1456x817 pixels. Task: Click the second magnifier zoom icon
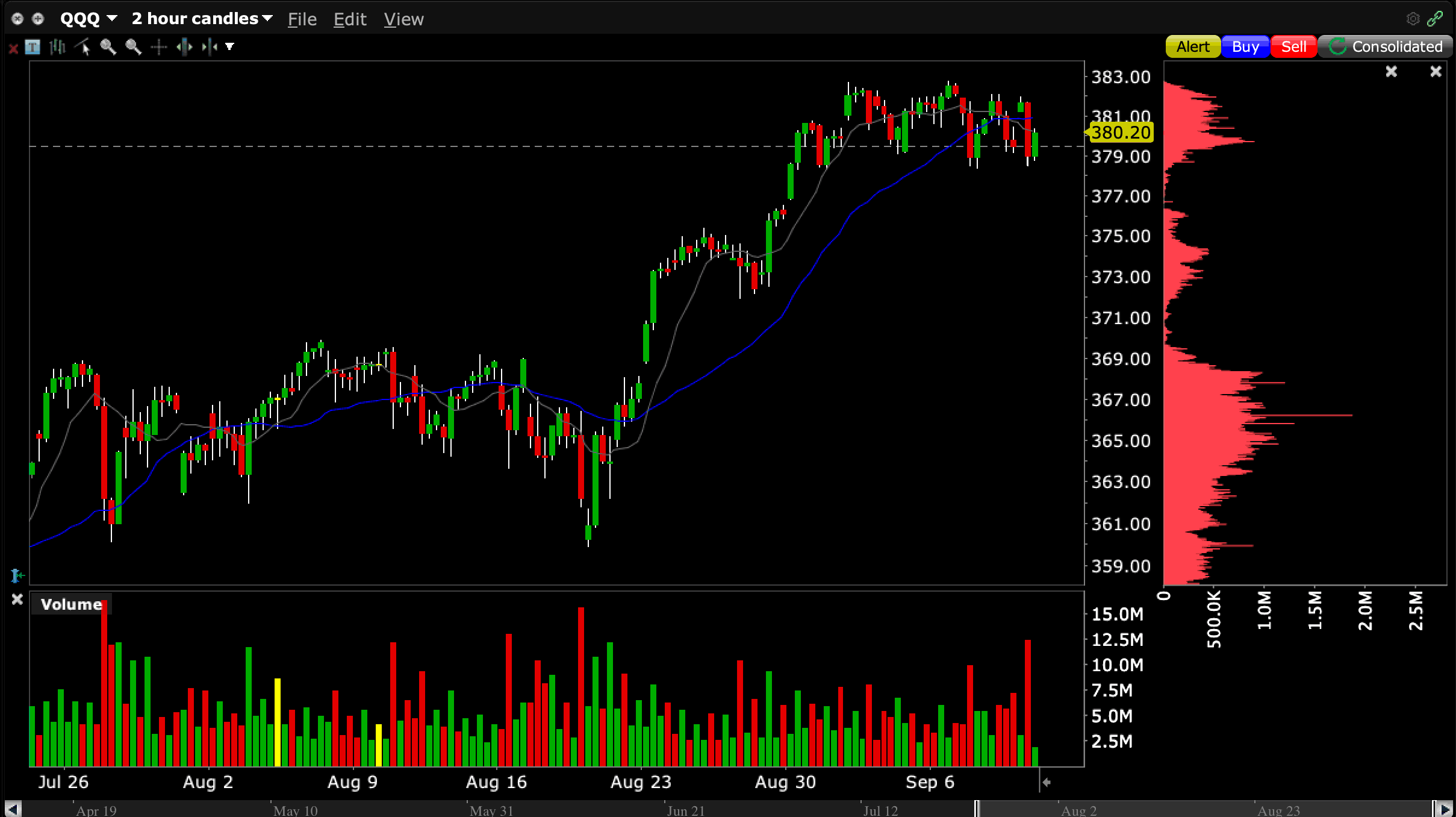click(x=133, y=47)
